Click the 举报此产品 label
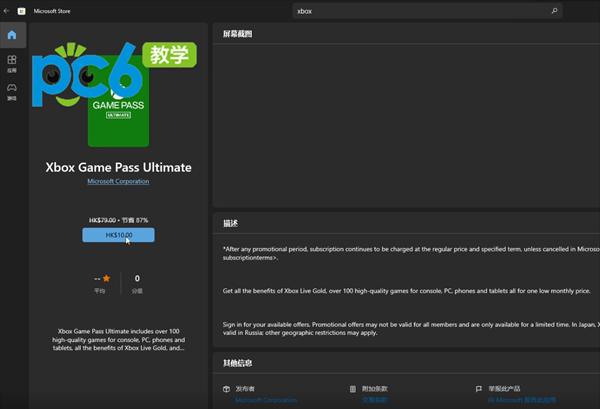Viewport: 600px width, 409px height. [504, 389]
